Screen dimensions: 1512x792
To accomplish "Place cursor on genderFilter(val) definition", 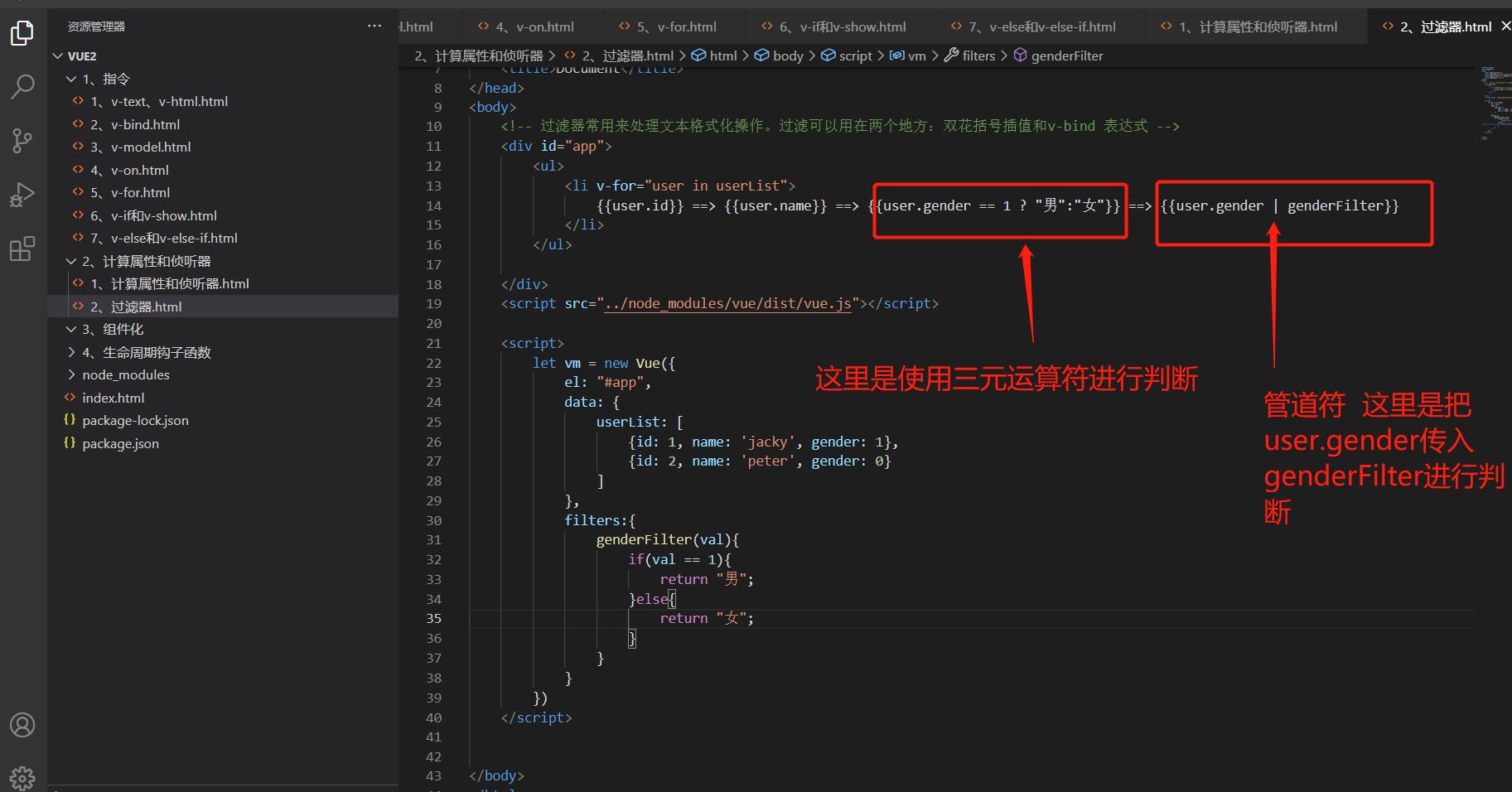I will 667,540.
